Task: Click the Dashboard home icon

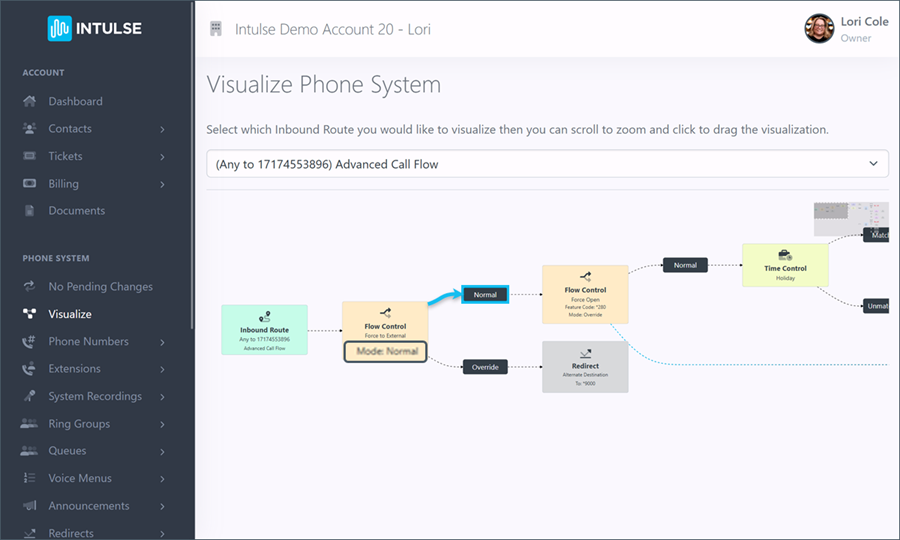Action: (29, 102)
